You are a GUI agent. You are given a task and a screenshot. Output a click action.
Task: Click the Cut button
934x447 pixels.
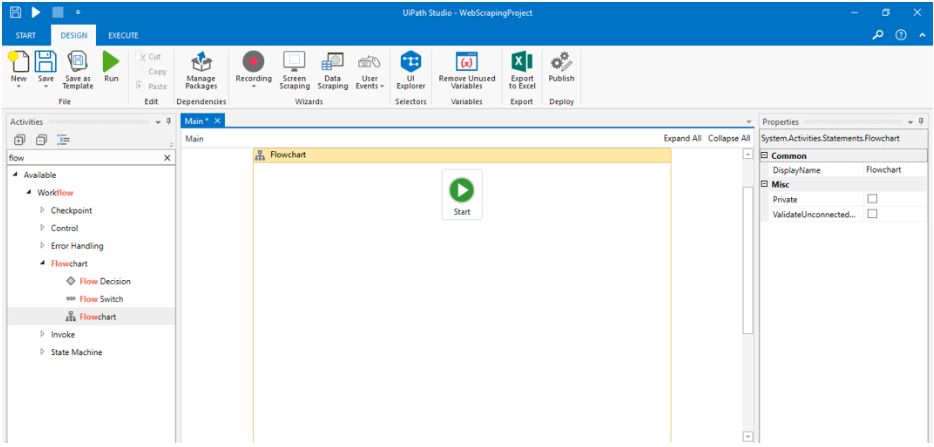(x=150, y=57)
